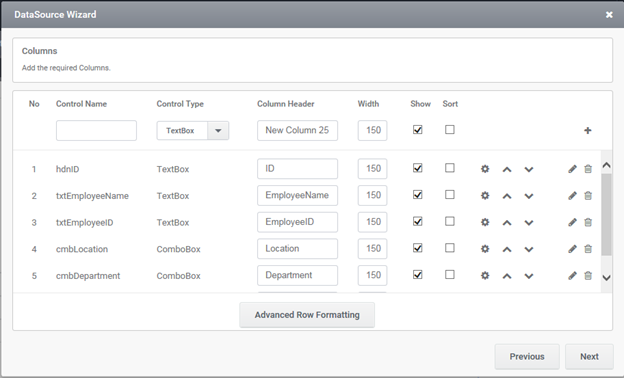This screenshot has width=624, height=378.
Task: Go to Next wizard step
Action: (589, 357)
